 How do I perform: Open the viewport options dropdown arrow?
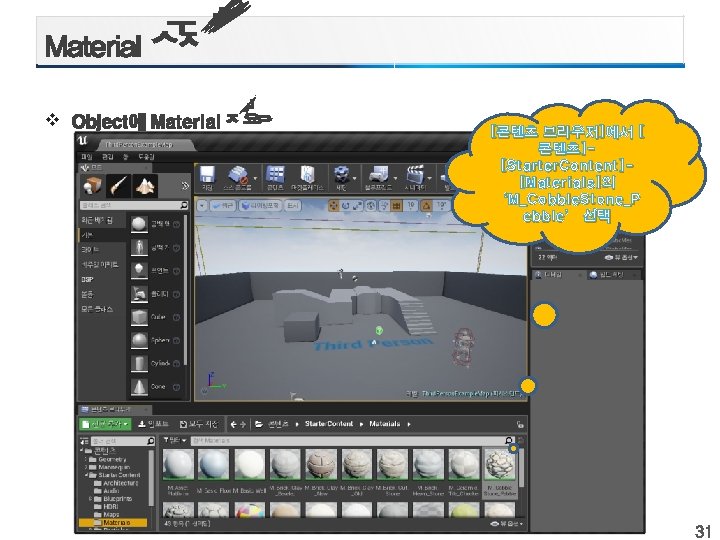click(x=202, y=206)
